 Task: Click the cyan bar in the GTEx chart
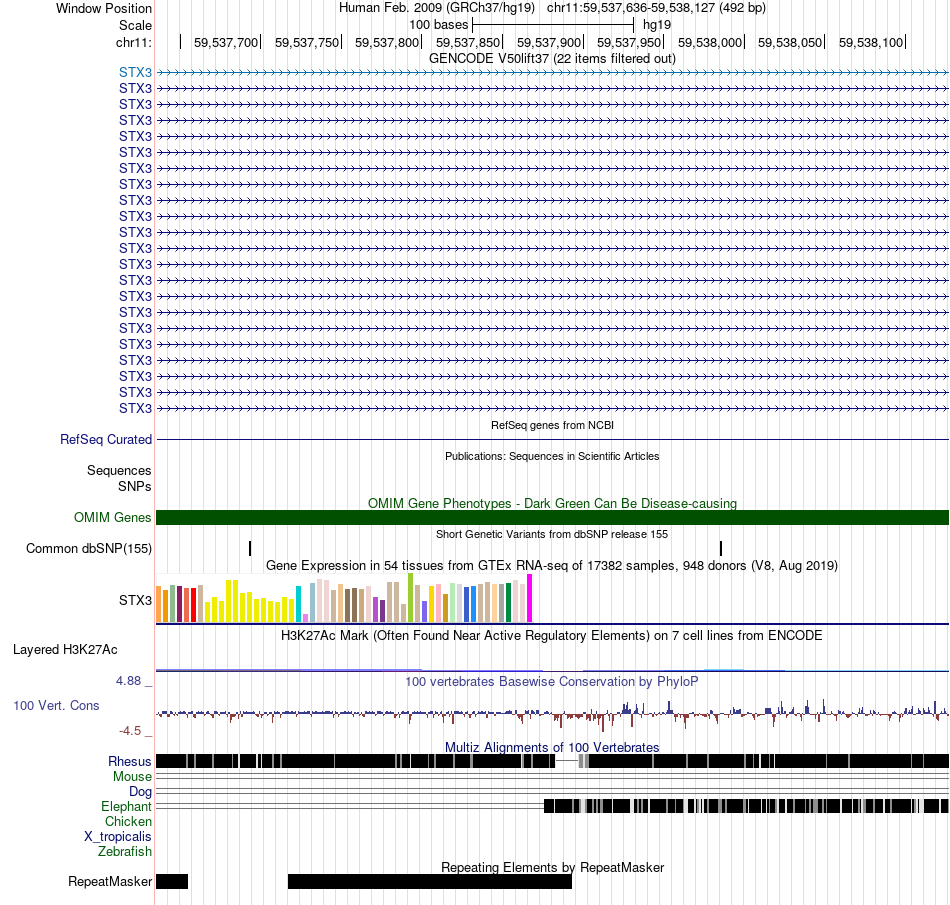(x=298, y=604)
